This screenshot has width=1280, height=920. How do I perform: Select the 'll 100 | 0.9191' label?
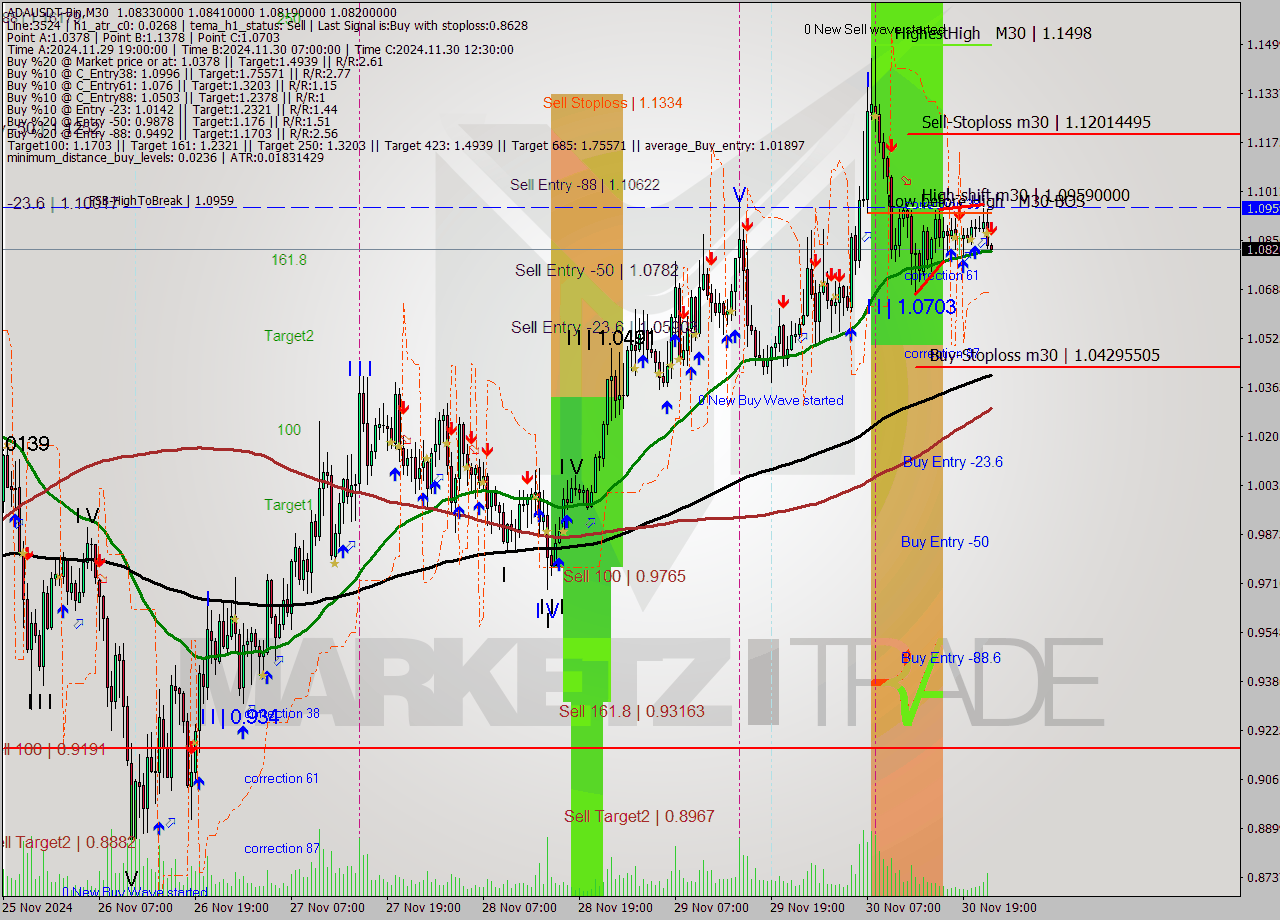pyautogui.click(x=53, y=748)
